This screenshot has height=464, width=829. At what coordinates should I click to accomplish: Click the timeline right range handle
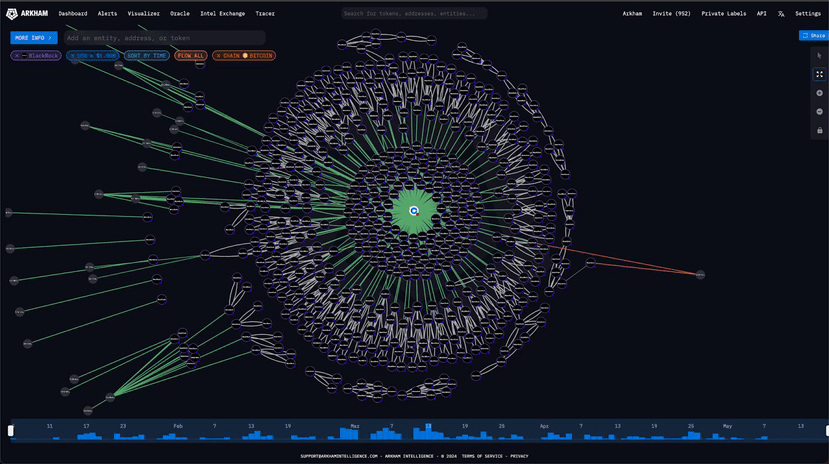(827, 431)
